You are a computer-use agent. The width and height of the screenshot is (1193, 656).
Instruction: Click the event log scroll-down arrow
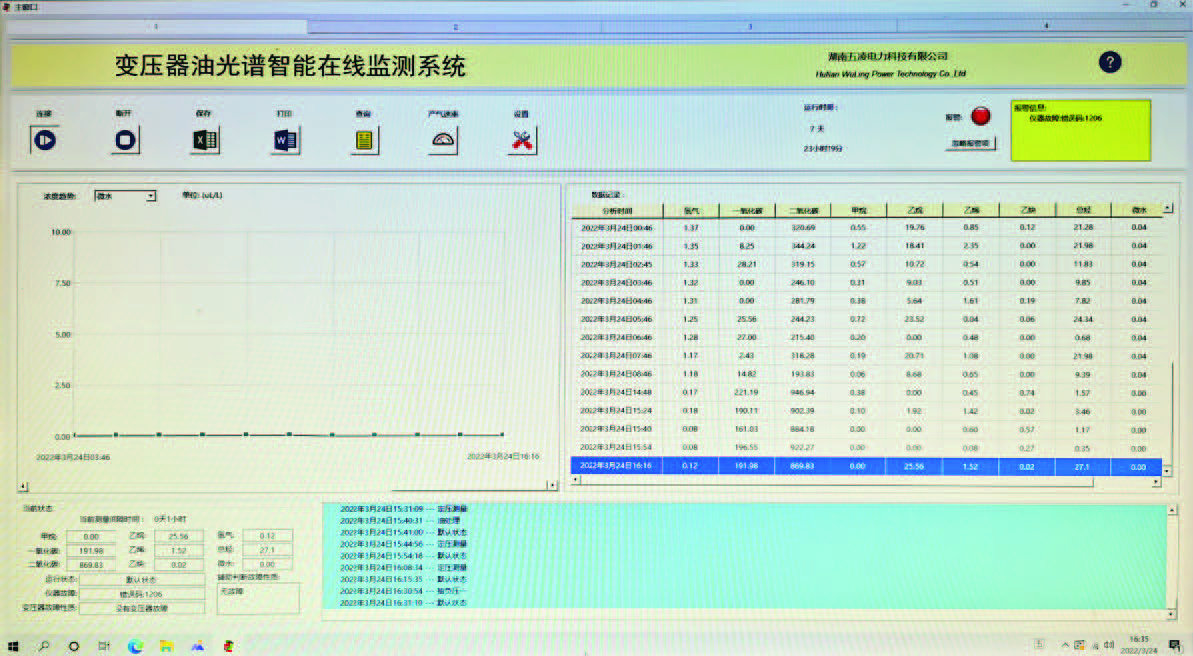coord(1172,613)
